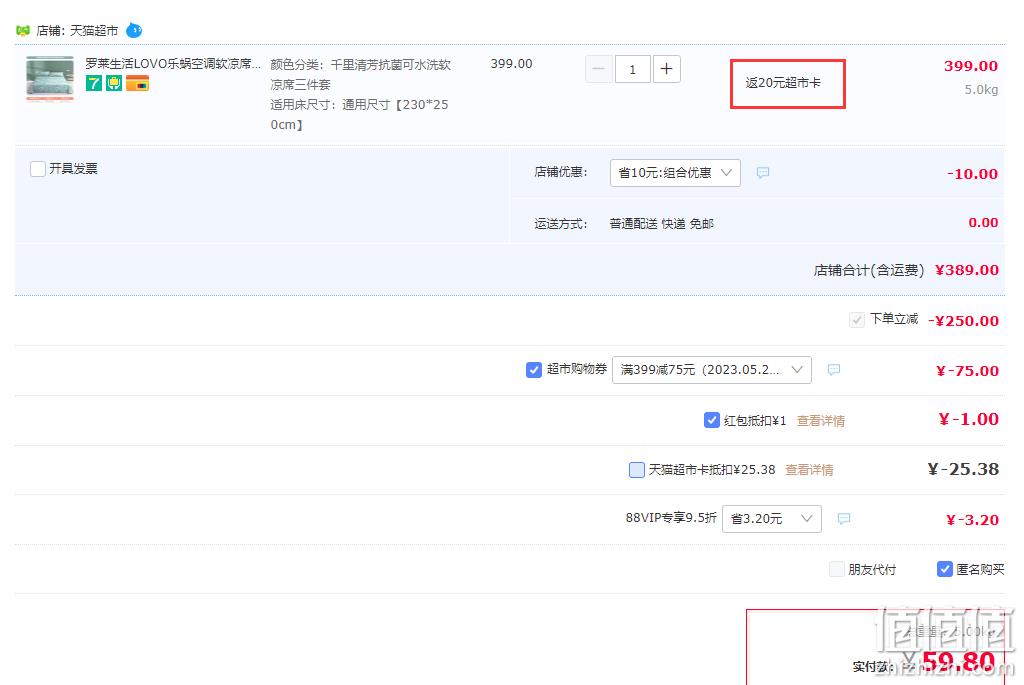Click the 运送方式 label

click(x=560, y=224)
